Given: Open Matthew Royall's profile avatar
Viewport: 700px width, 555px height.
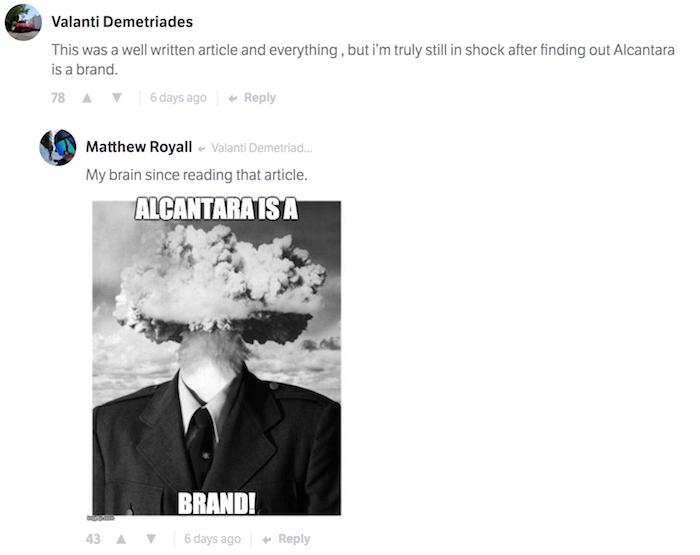Looking at the screenshot, I should 58,147.
